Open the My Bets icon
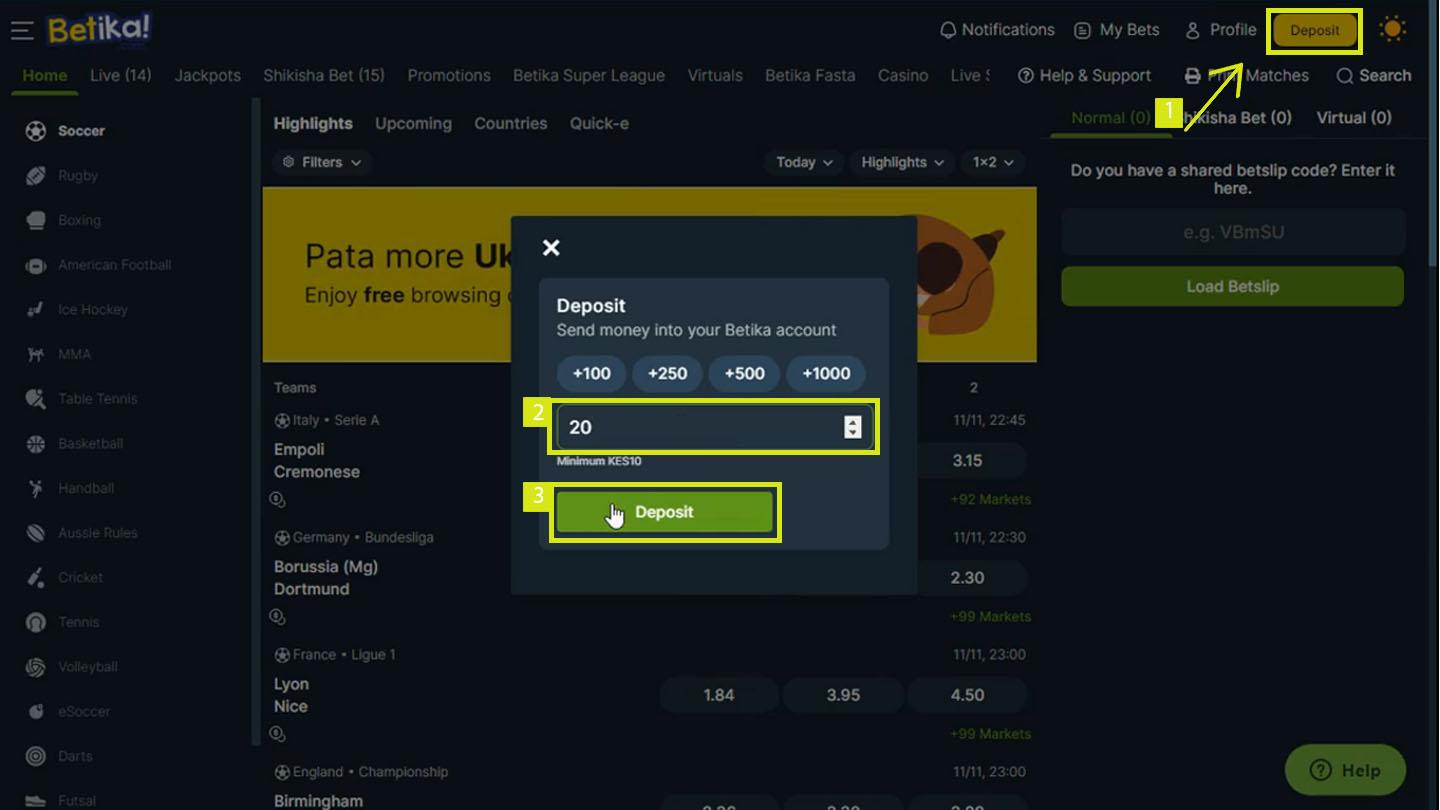This screenshot has height=810, width=1440. click(x=1082, y=31)
